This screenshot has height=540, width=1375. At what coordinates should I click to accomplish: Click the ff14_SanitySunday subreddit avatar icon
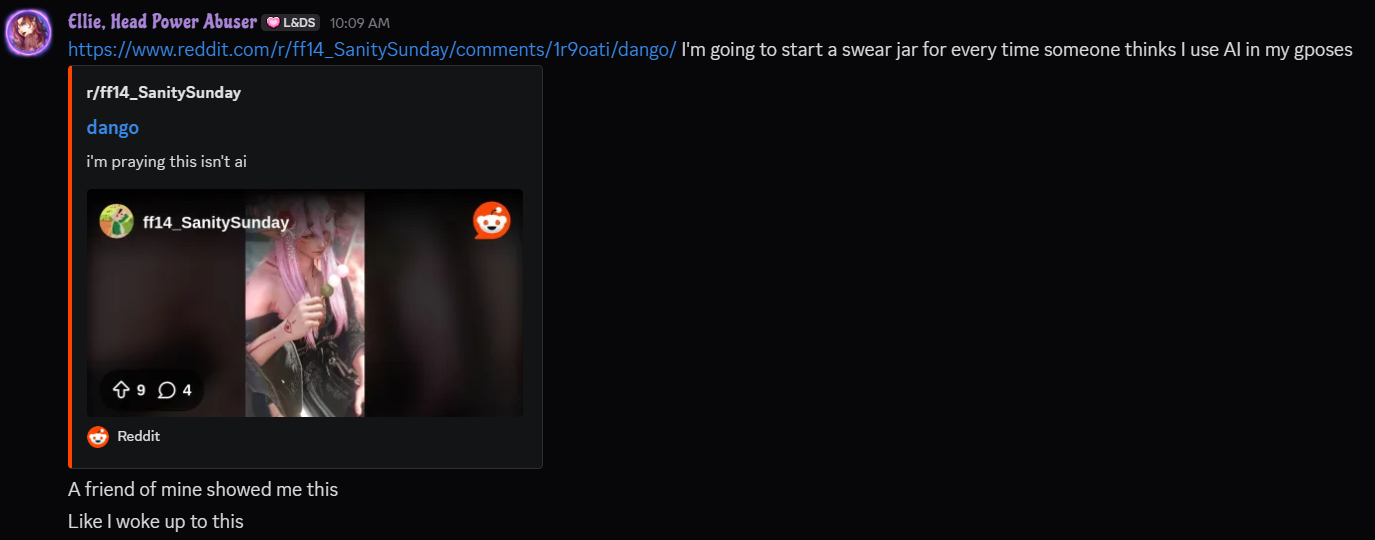116,221
